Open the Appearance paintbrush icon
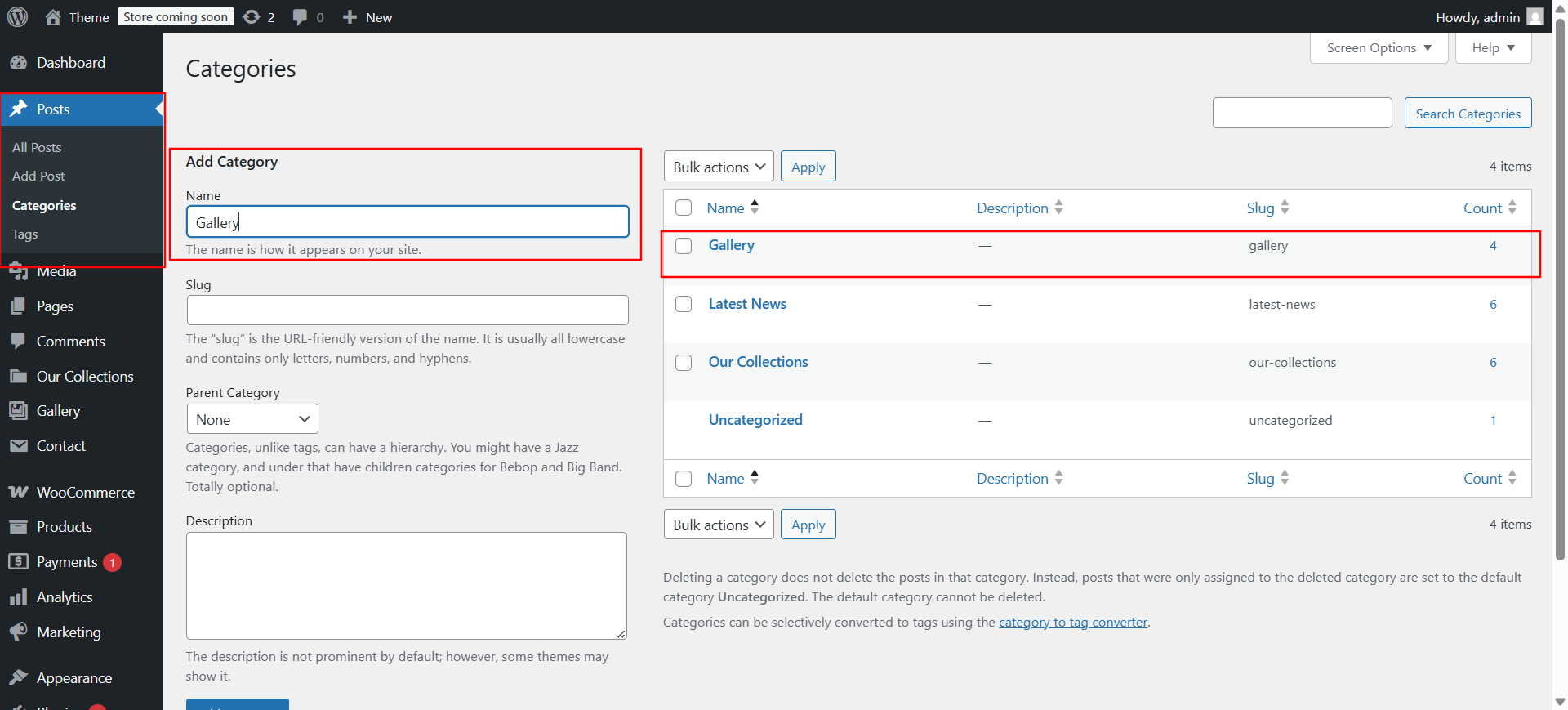This screenshot has height=710, width=1568. [x=18, y=678]
